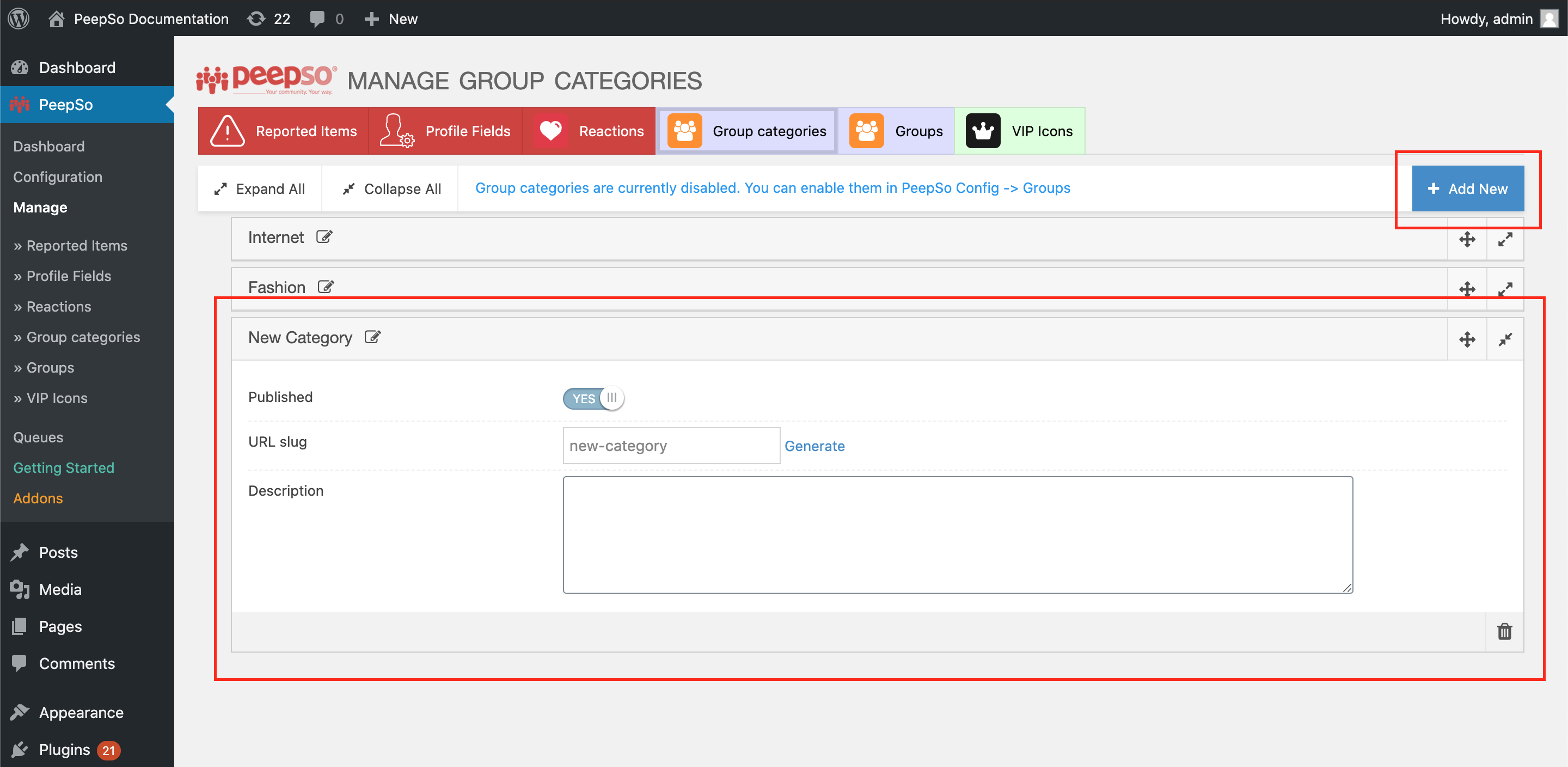Click the Plugins 21 updates badge
Viewport: 1568px width, 767px height.
pos(108,750)
